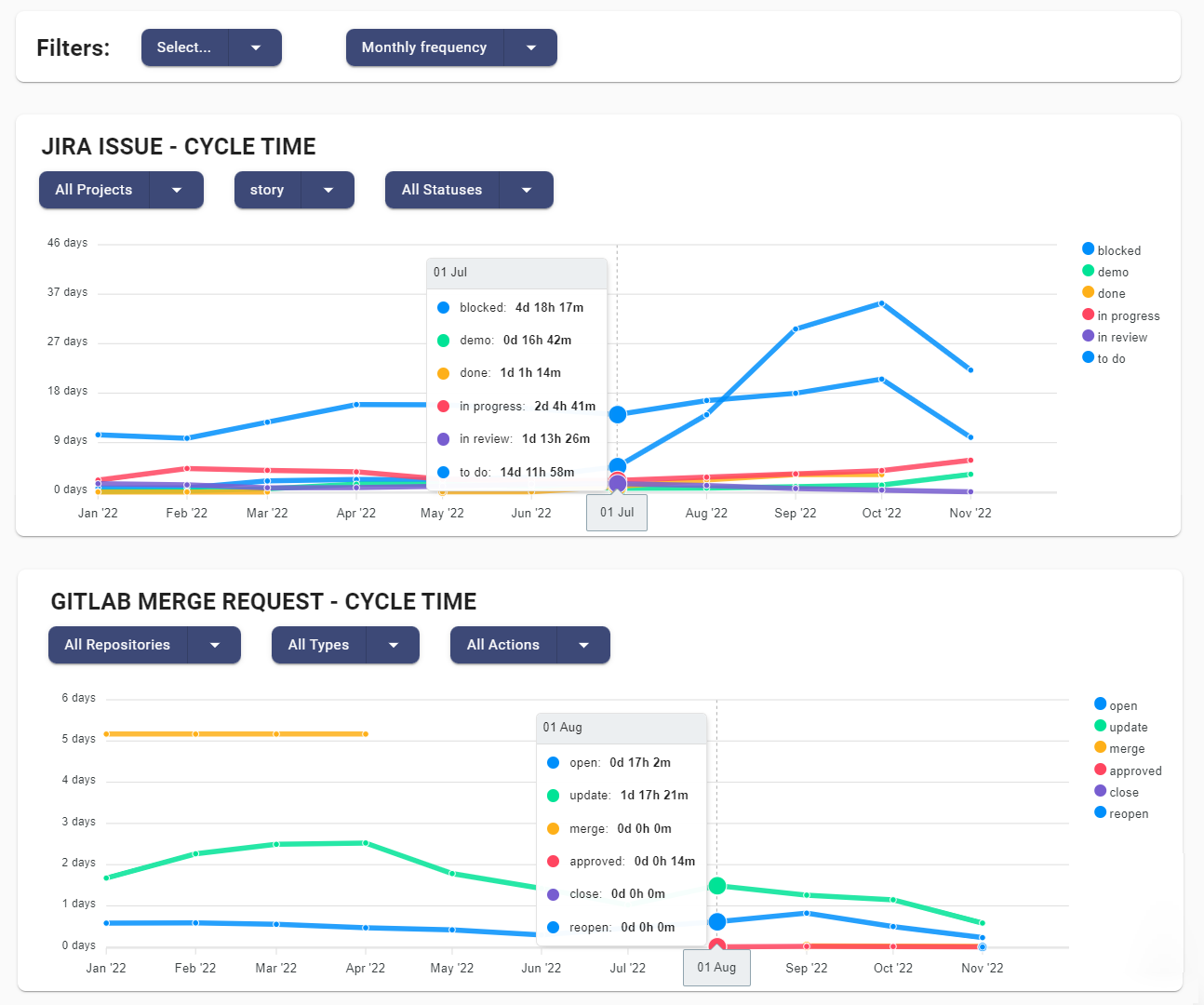Toggle the demo legend entry
Viewport: 1204px width, 1005px height.
[1113, 272]
